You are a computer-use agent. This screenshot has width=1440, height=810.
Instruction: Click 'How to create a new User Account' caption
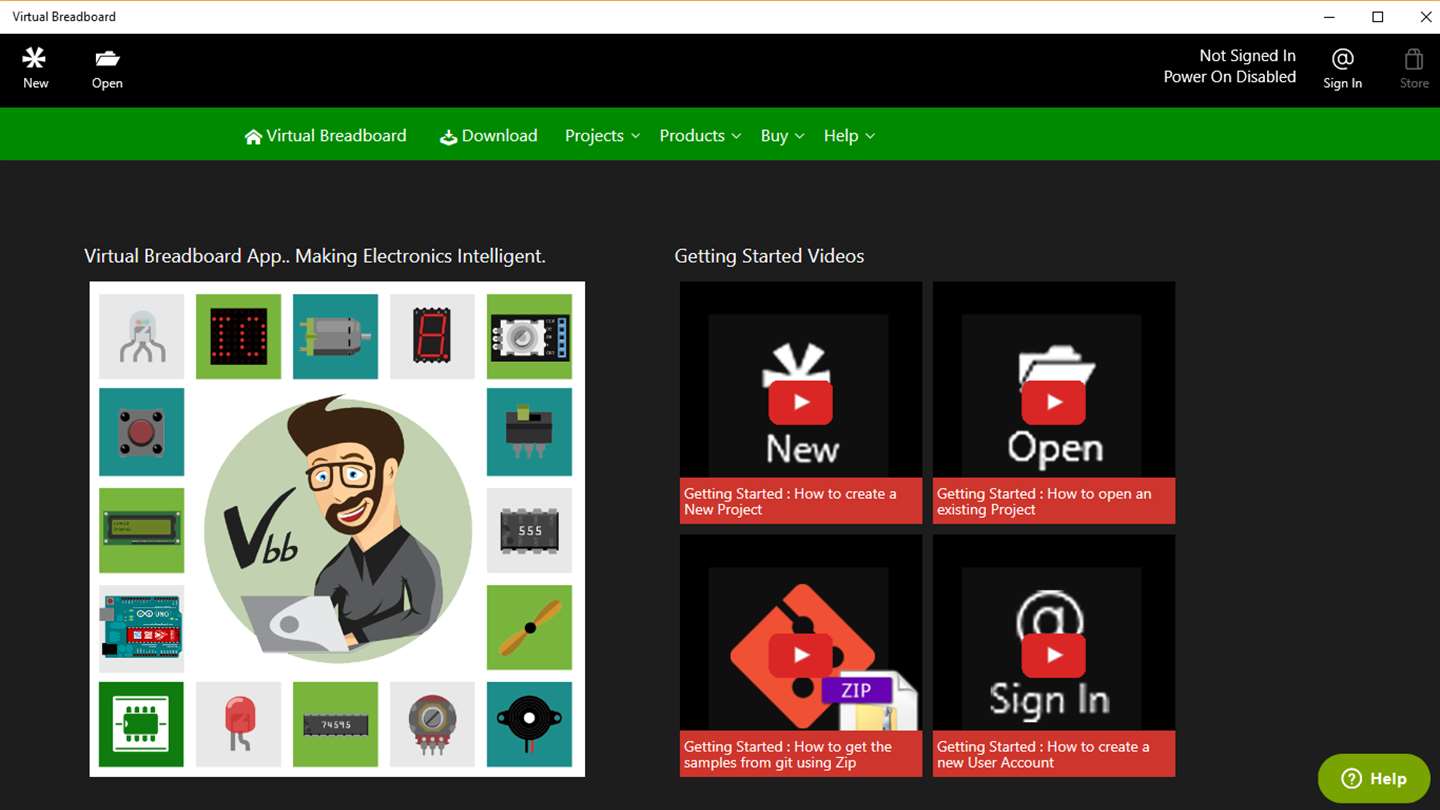point(1054,754)
